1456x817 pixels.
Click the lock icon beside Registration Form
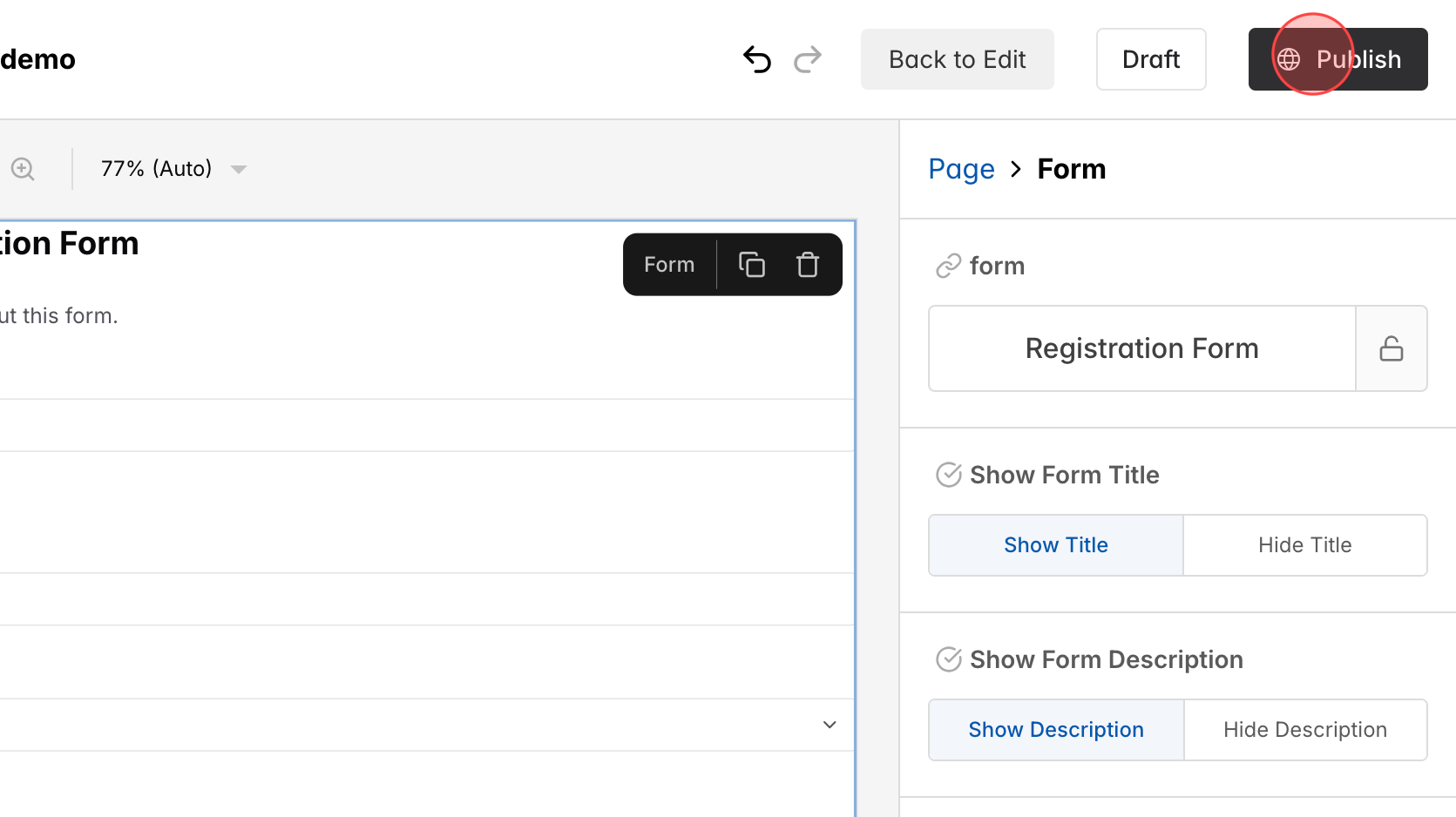pos(1392,348)
